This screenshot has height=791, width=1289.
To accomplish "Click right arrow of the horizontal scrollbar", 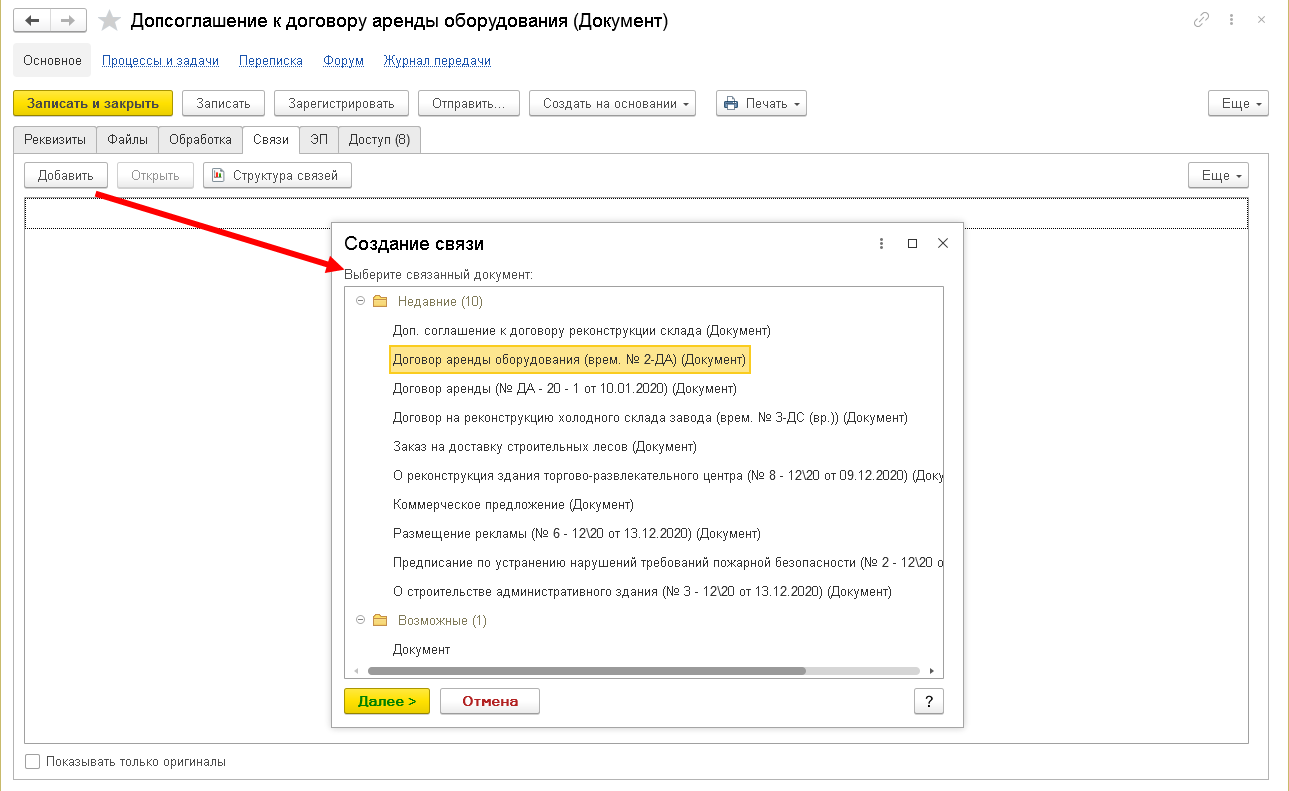I will click(932, 671).
